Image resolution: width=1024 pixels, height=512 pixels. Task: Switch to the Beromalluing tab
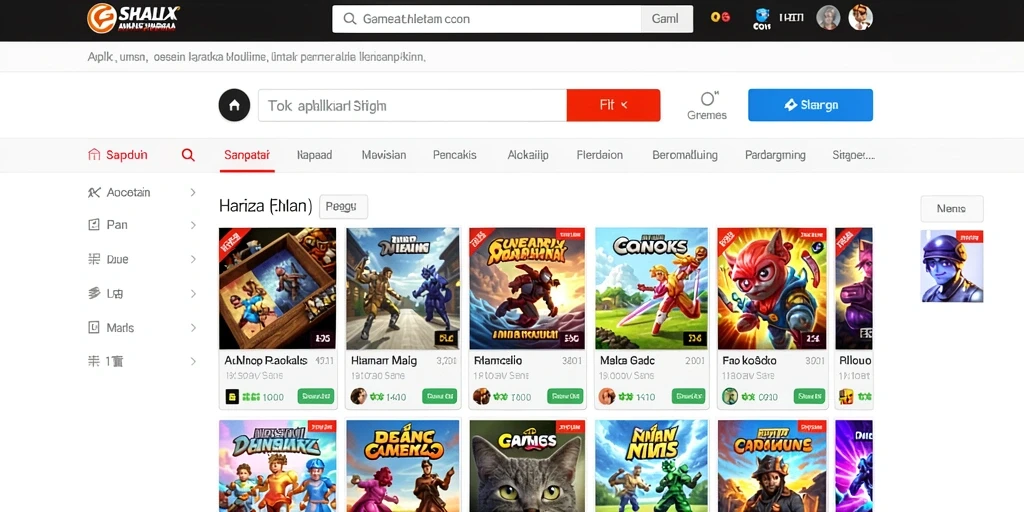pos(684,155)
